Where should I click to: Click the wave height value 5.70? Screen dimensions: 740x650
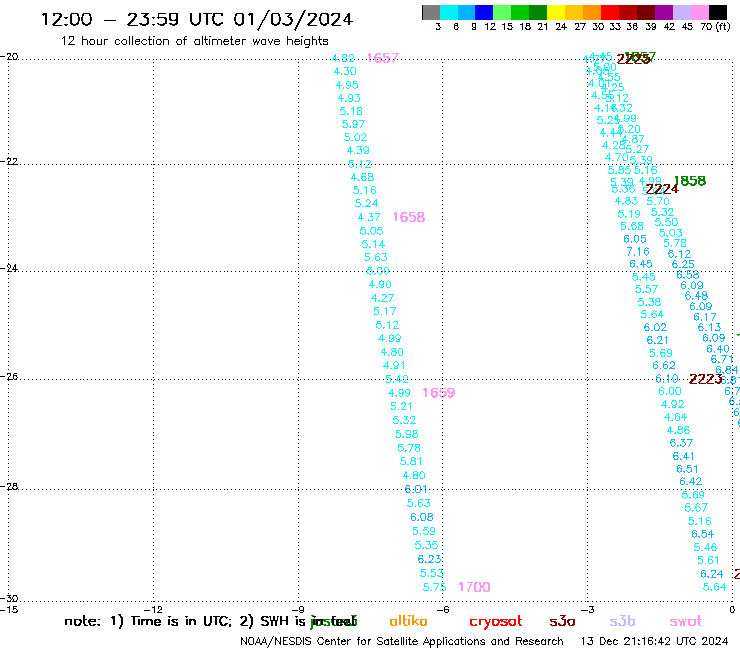pyautogui.click(x=658, y=201)
